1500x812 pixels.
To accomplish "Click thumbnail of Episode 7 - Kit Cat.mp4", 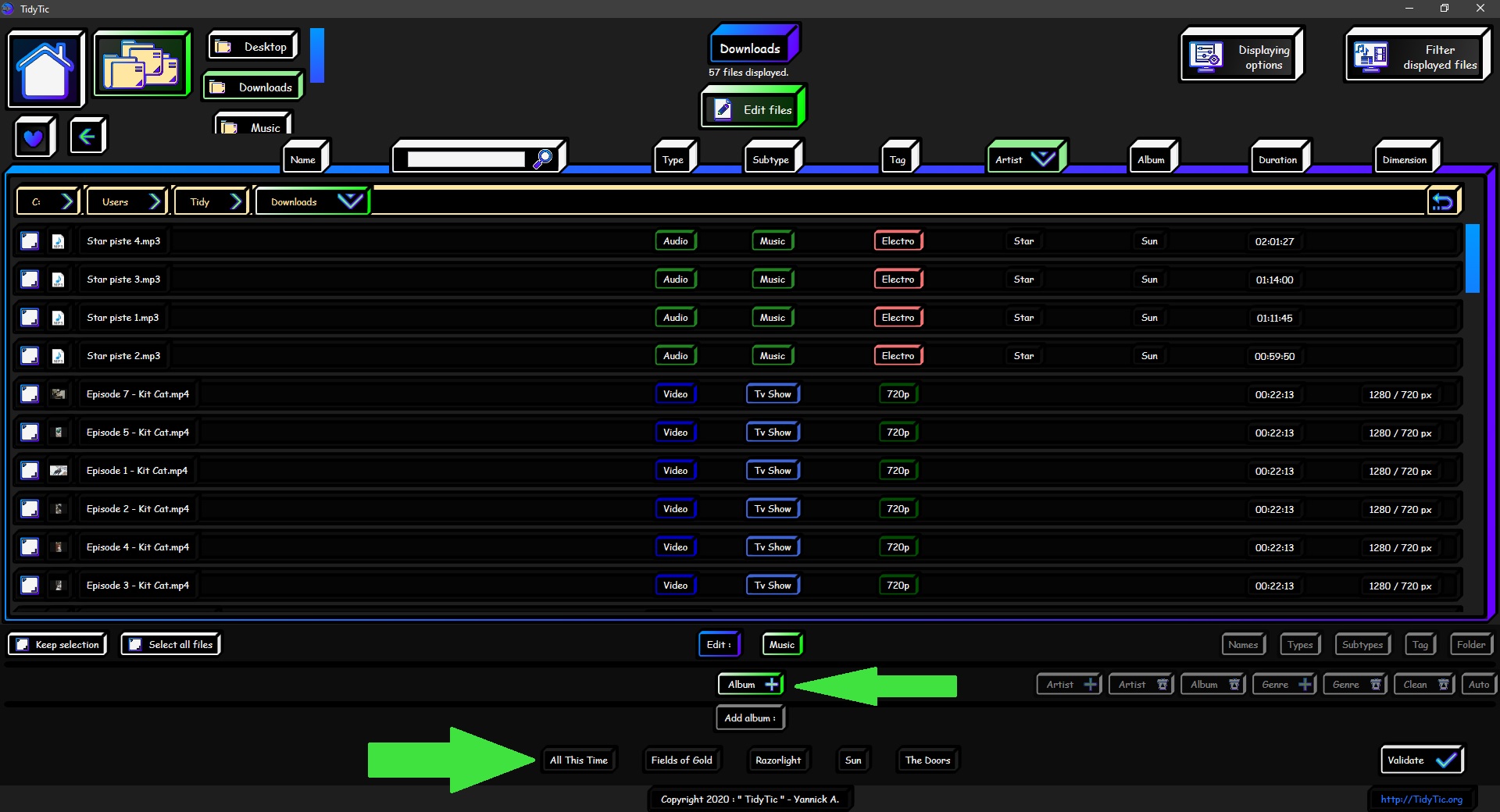I will [59, 394].
